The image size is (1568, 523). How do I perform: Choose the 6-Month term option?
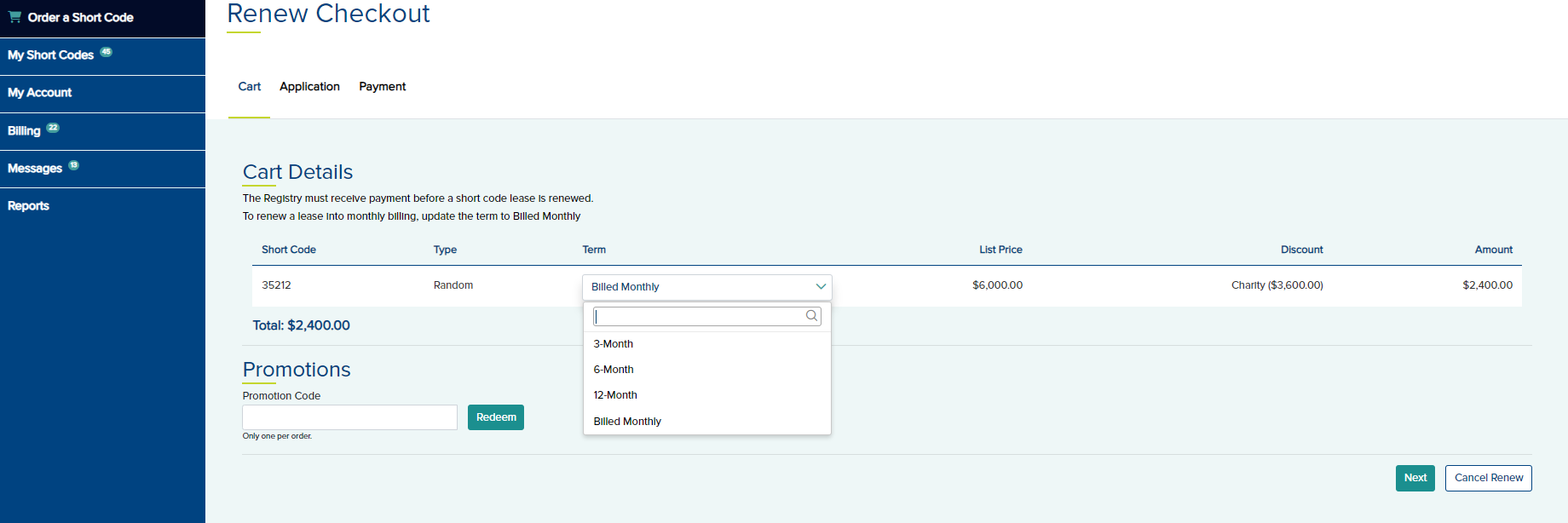[x=614, y=370]
